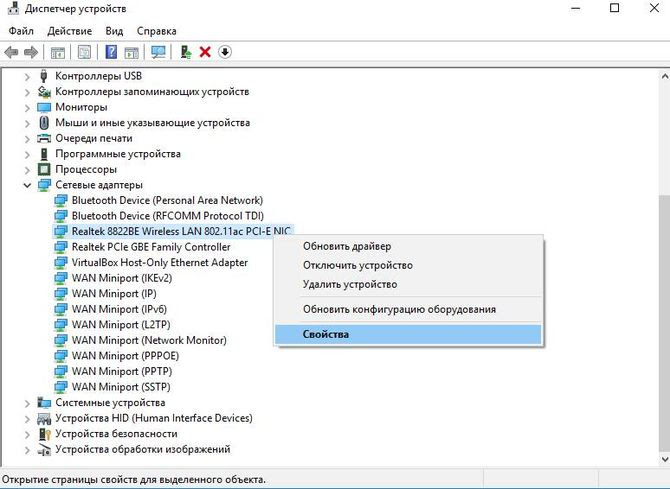Click the adapter icon beside WAN Miniport (SSTP)
670x489 pixels.
point(61,387)
